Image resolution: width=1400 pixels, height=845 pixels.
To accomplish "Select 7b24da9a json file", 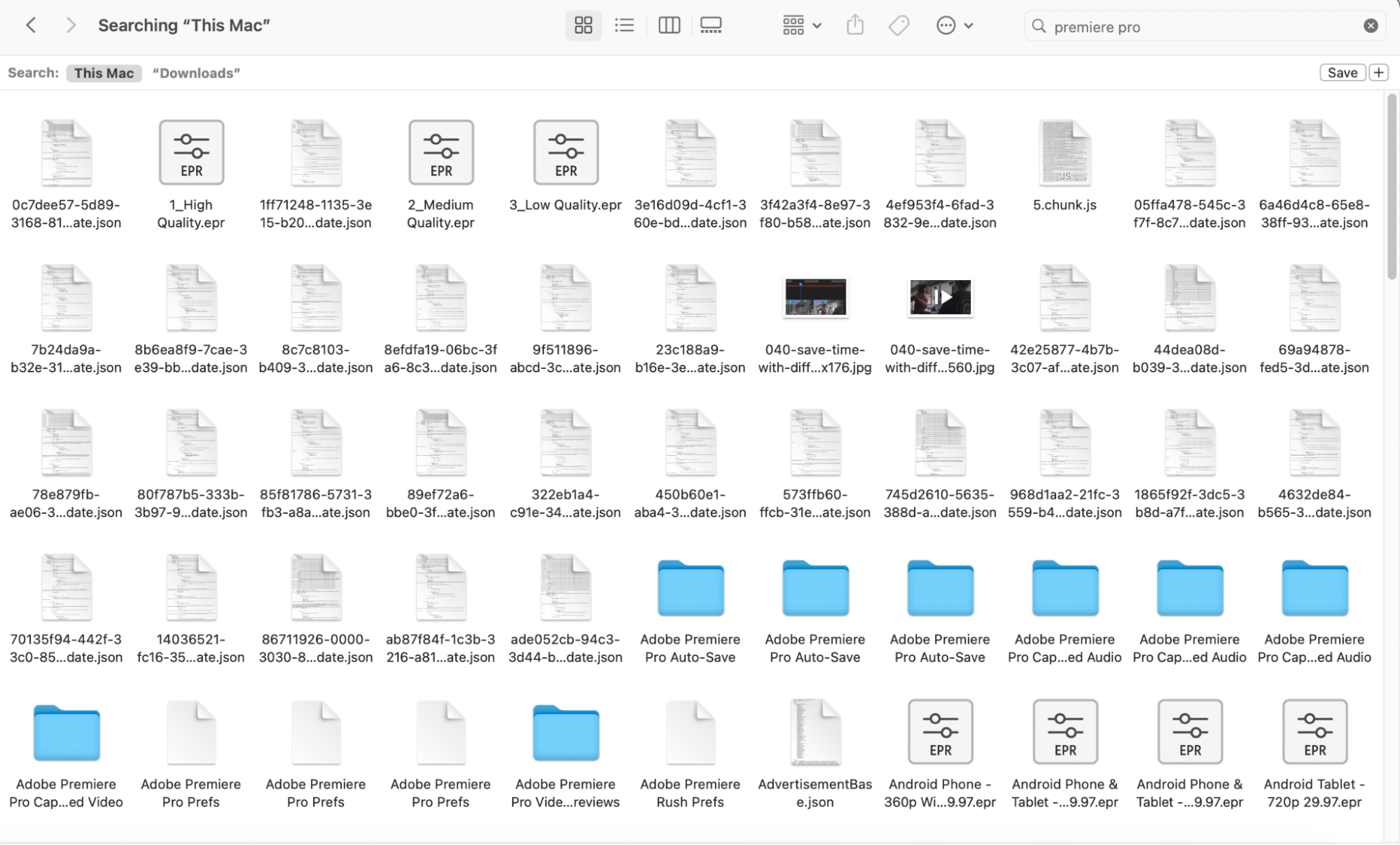I will (x=67, y=298).
